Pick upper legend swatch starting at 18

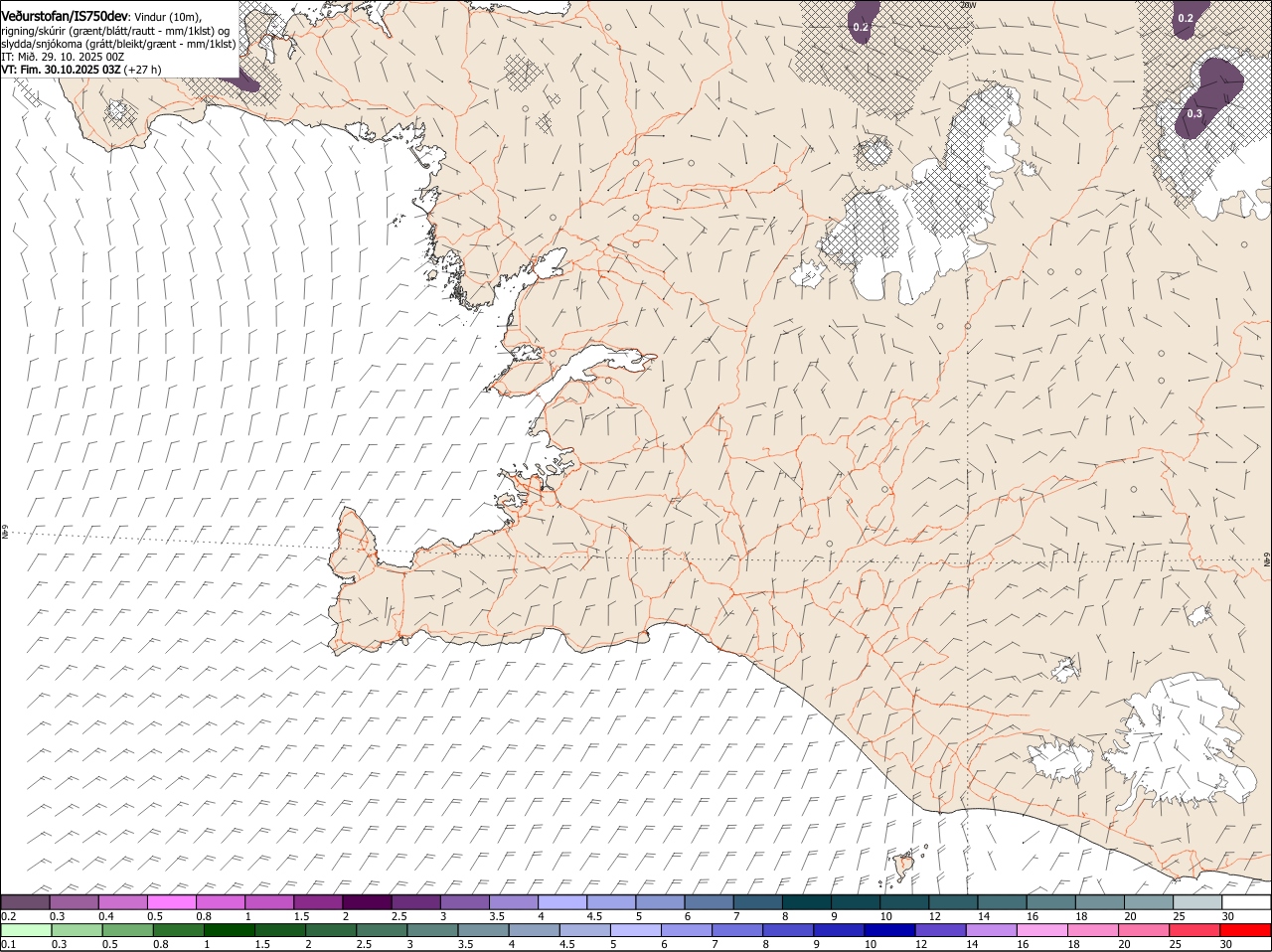[x=1100, y=902]
